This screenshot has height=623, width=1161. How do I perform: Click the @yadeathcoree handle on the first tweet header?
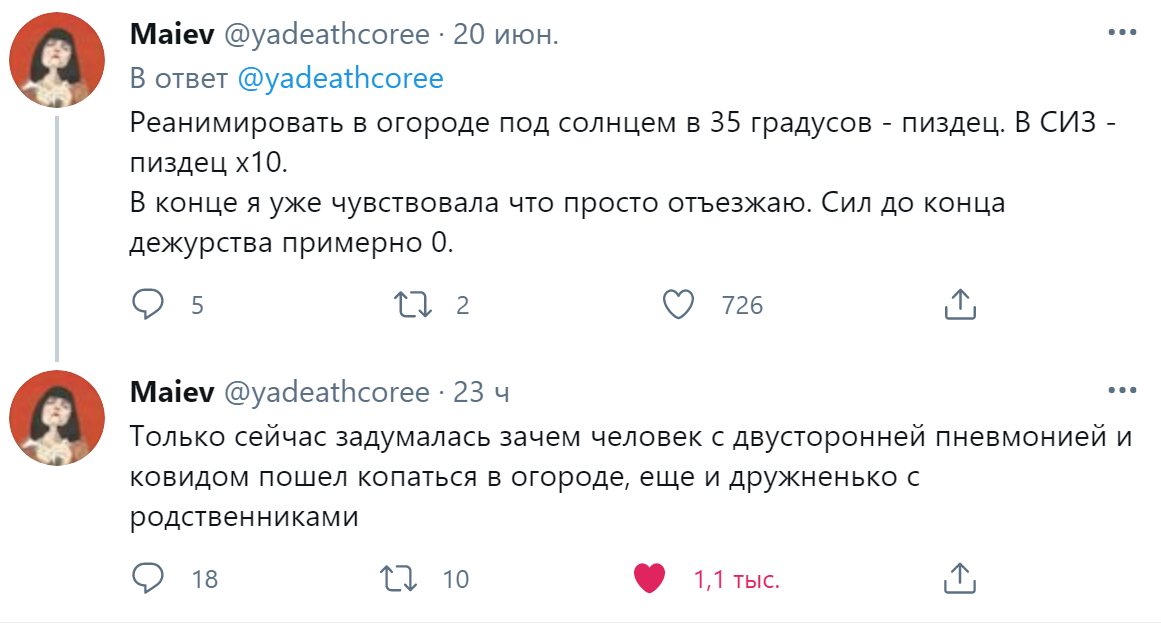click(x=326, y=35)
